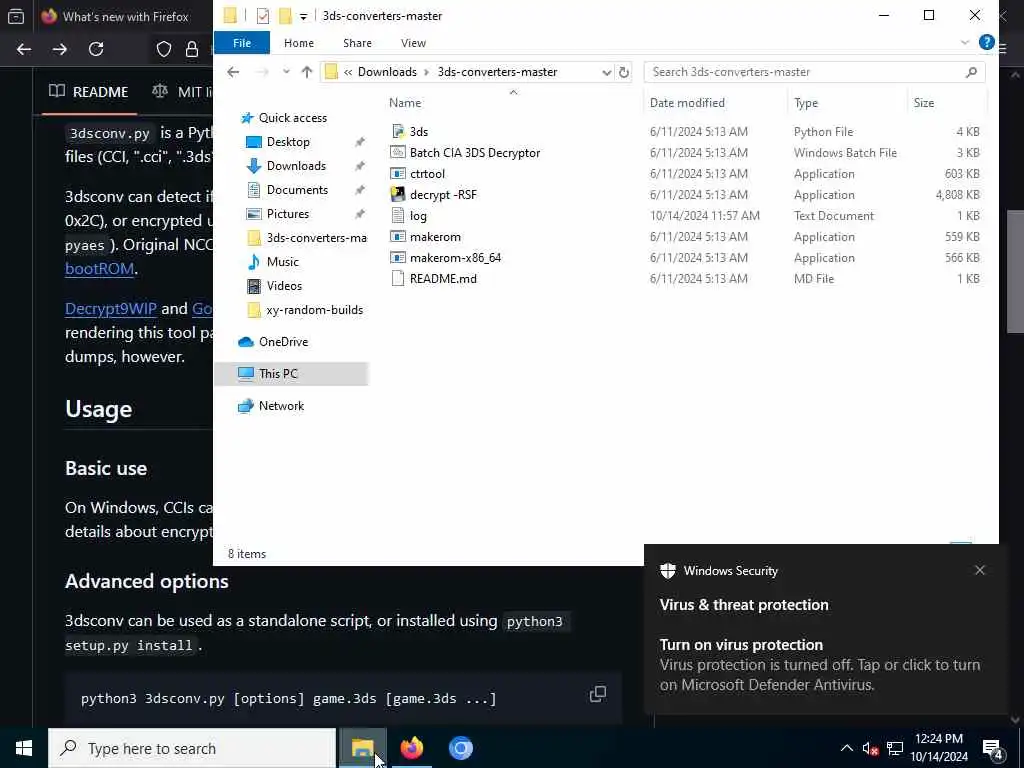Open the address bar history dropdown

pyautogui.click(x=606, y=72)
